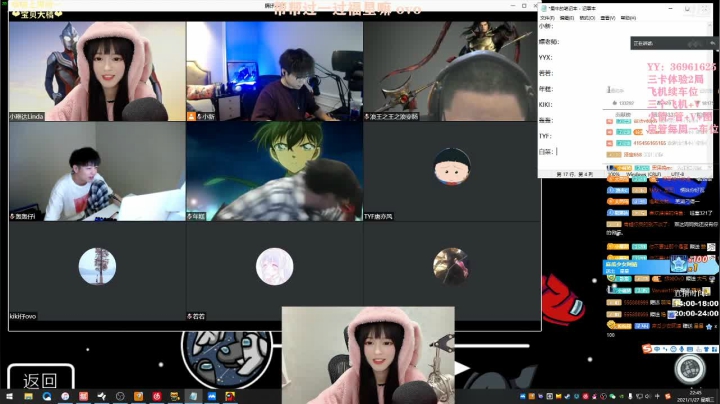
Task: Click the Notepad line labeled KIKI:
Action: (x=545, y=105)
